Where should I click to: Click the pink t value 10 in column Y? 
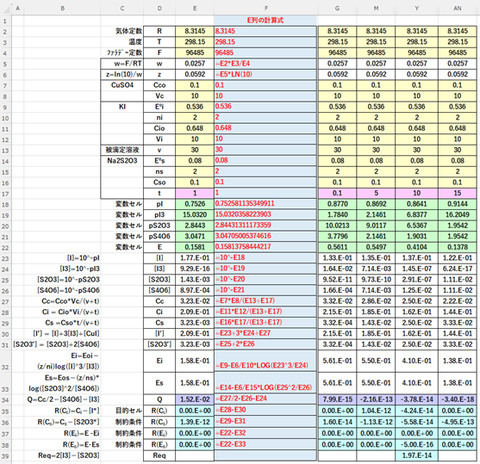pos(417,193)
